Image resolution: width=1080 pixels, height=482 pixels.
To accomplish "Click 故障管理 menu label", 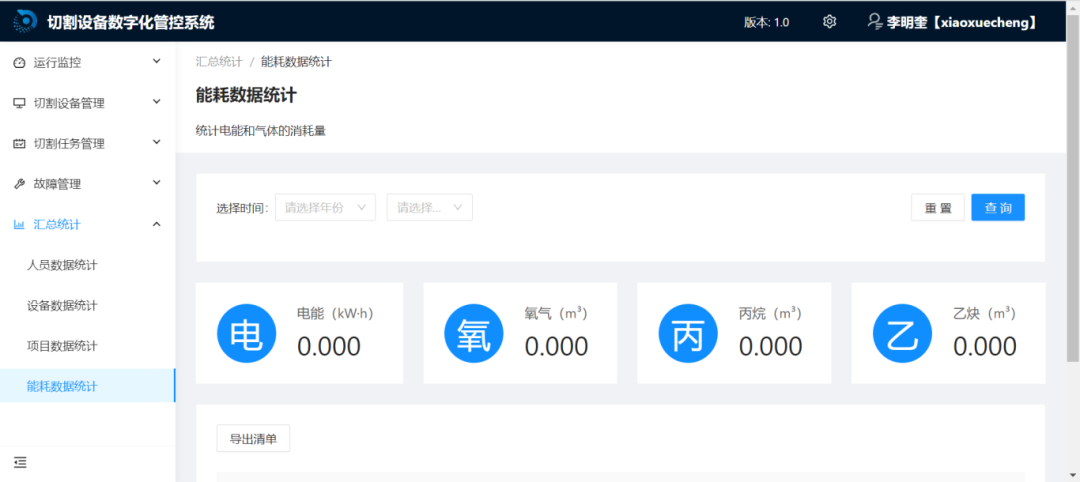I will pos(57,184).
